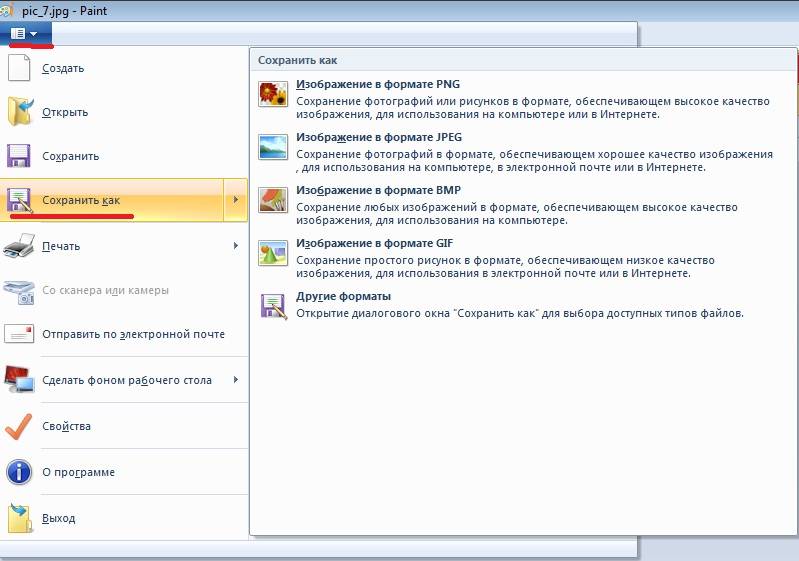Image resolution: width=799 pixels, height=561 pixels.
Task: Click the GIF format picture icon
Action: [273, 253]
